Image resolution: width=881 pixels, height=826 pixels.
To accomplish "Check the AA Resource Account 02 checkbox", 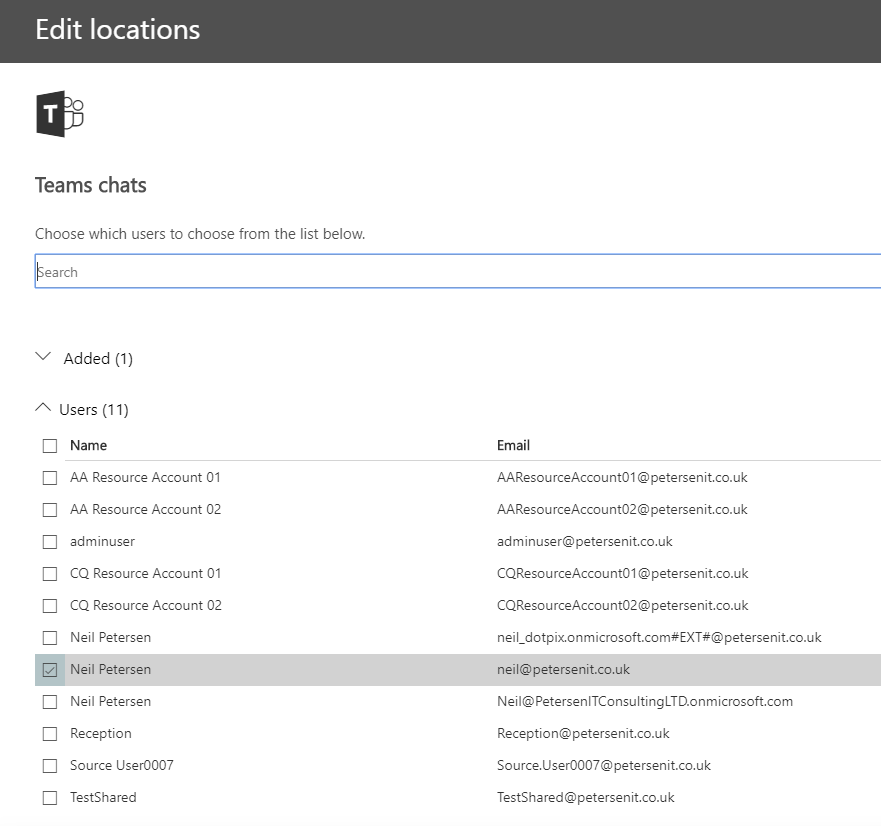I will coord(50,510).
